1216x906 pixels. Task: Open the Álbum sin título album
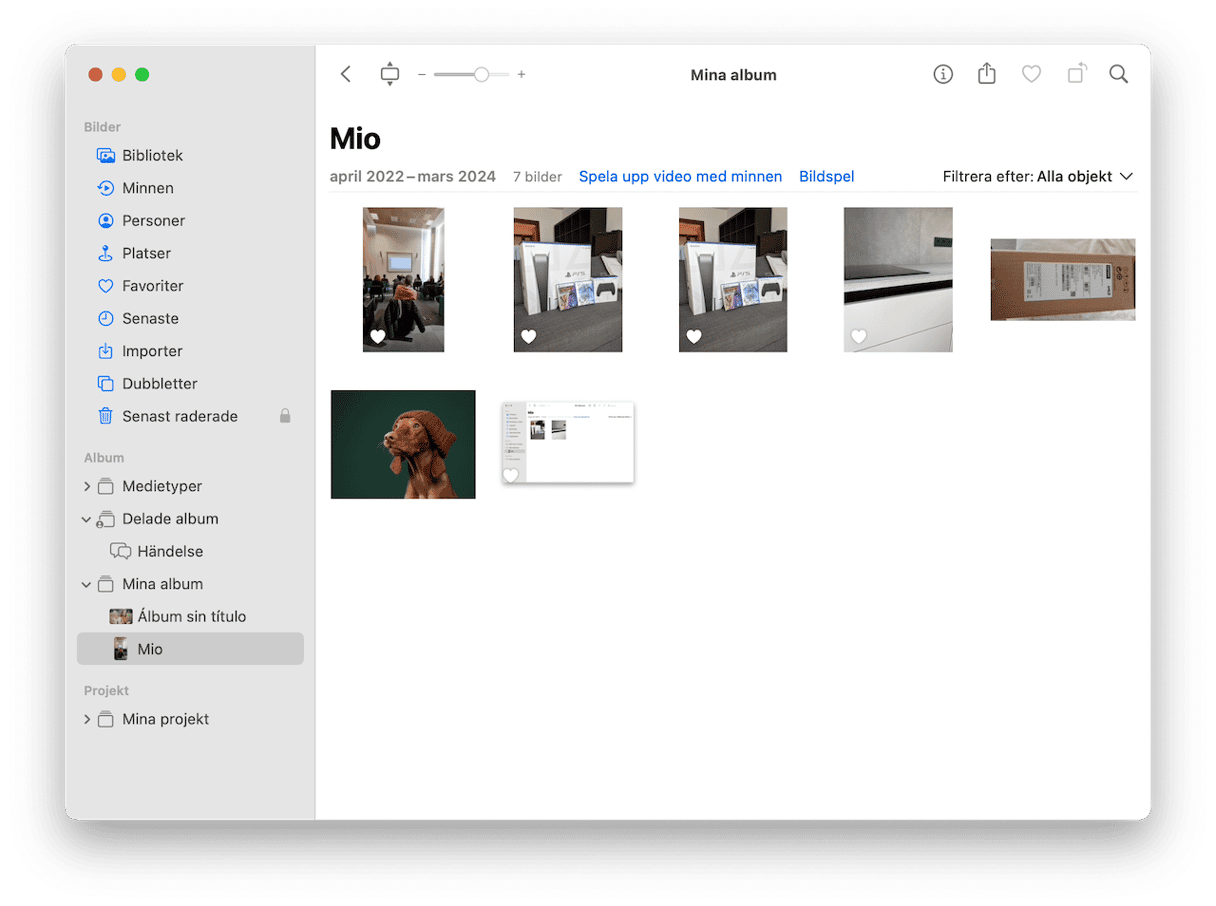[190, 616]
